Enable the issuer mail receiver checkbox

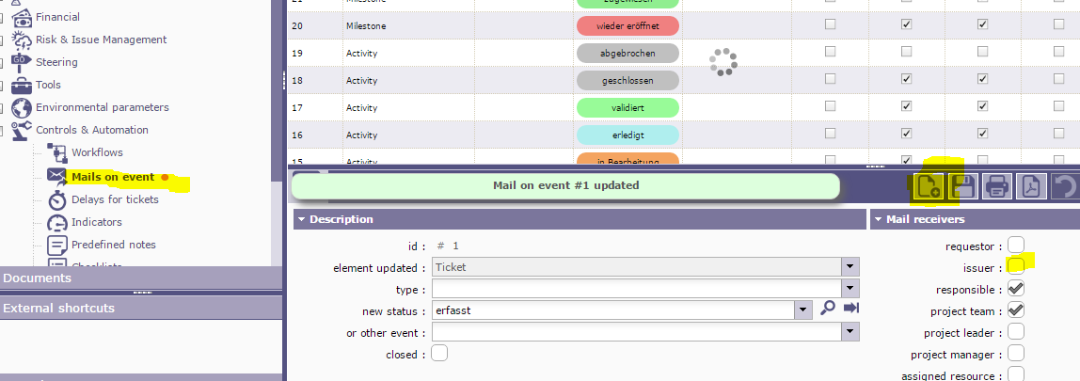click(1016, 266)
